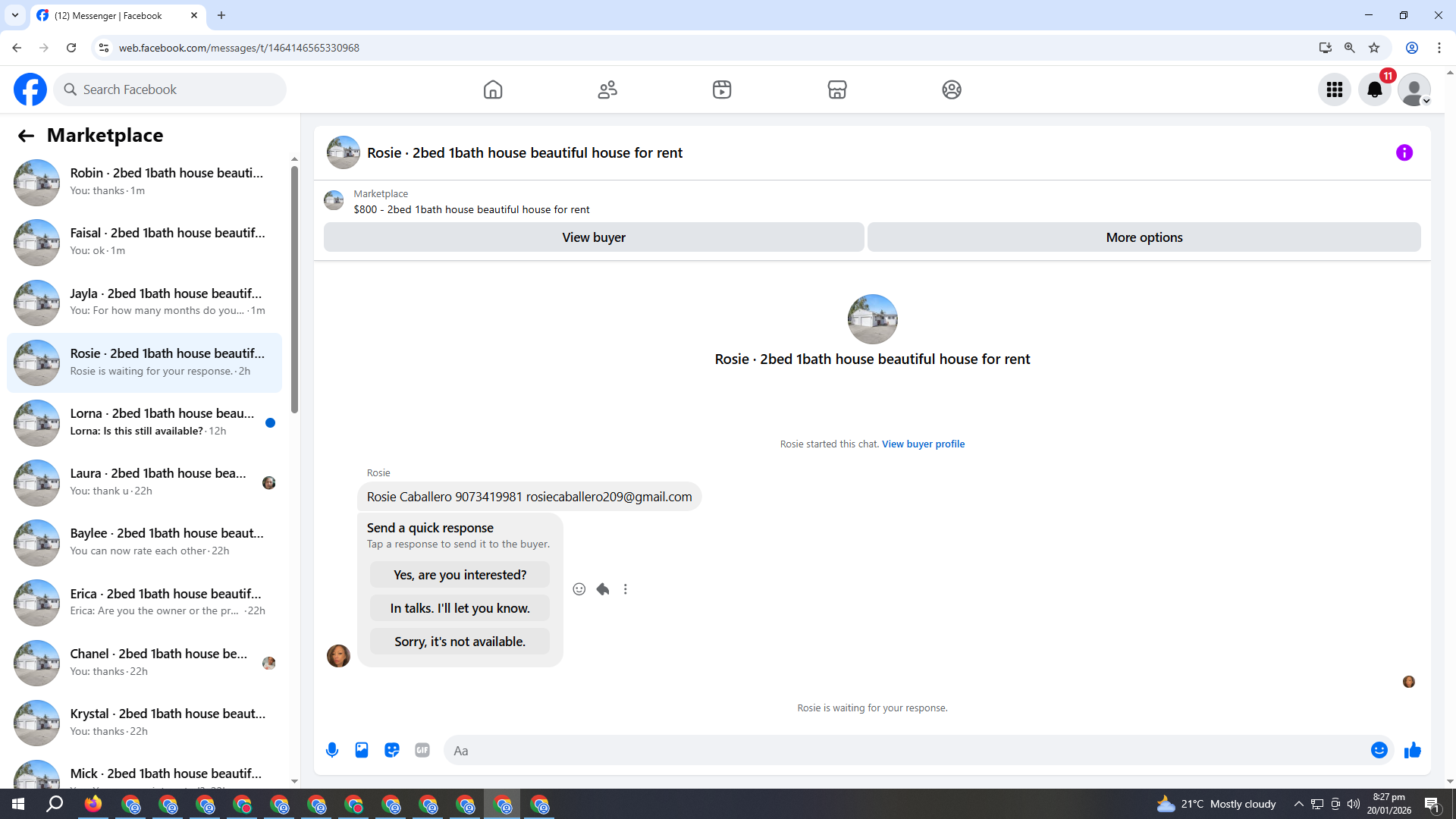
Task: Click the large house listing photo
Action: tap(872, 319)
